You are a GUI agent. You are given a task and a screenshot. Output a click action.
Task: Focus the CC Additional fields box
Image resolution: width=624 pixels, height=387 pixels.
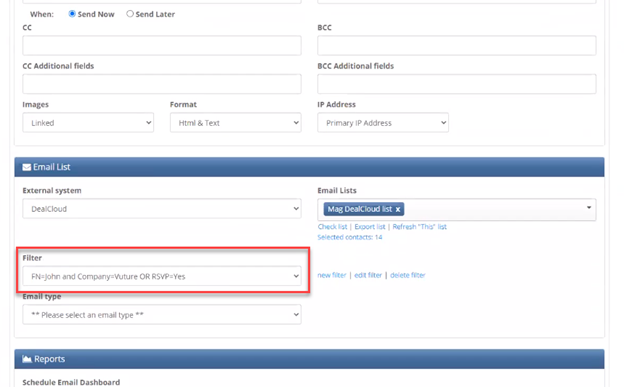162,84
